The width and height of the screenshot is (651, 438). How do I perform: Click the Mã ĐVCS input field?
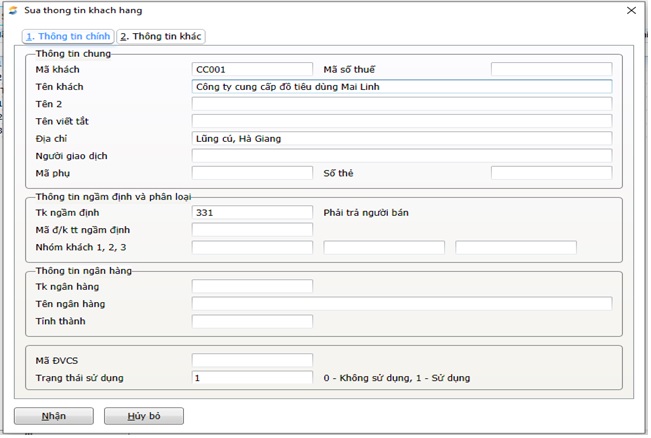(x=252, y=361)
